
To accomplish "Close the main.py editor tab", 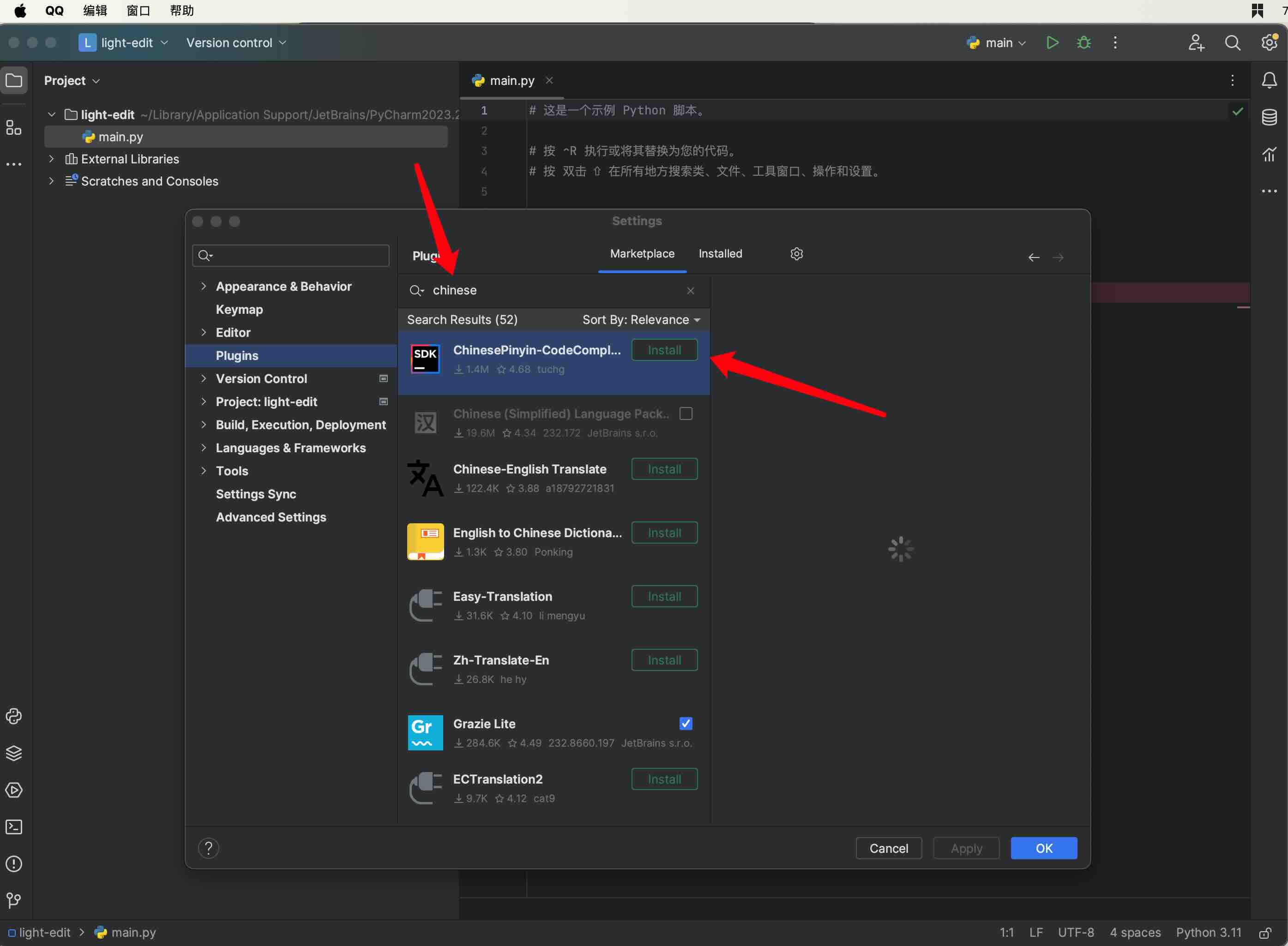I will tap(549, 81).
